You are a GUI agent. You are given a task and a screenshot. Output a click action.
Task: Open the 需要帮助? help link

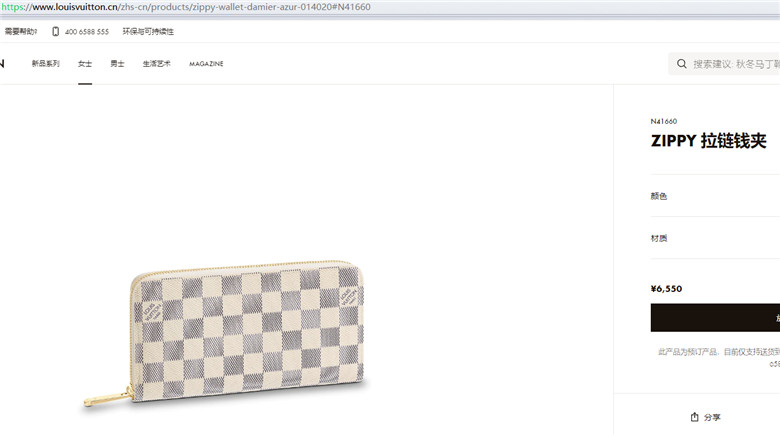pos(21,31)
